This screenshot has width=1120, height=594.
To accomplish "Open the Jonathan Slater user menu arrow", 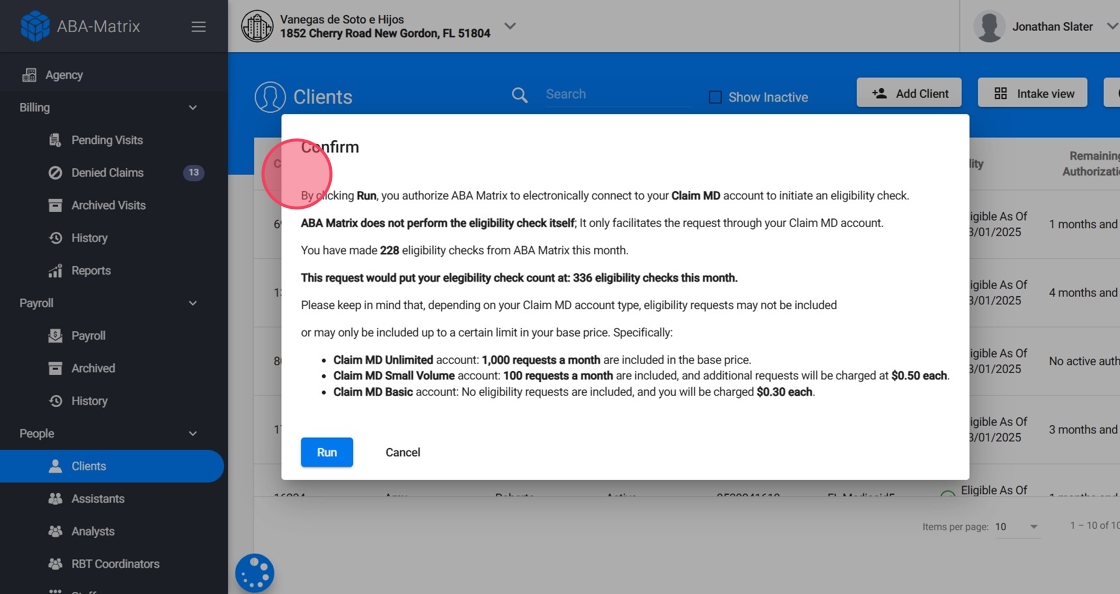I will pyautogui.click(x=1112, y=26).
